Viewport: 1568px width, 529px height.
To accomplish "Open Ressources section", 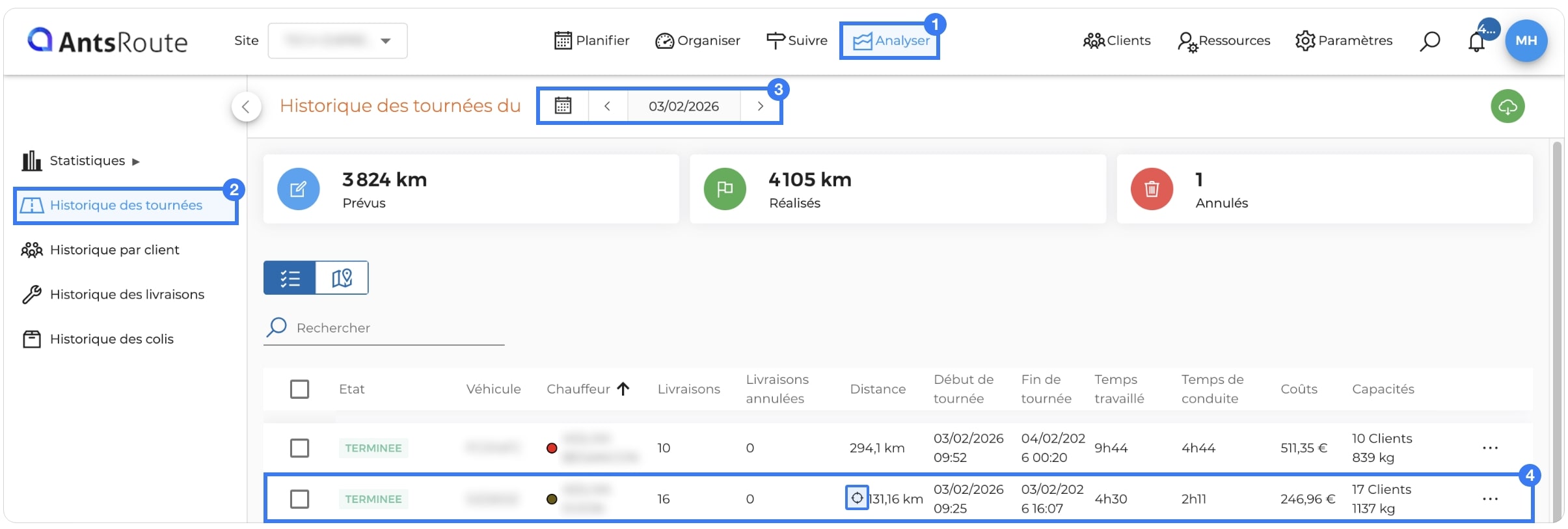I will coord(1224,40).
